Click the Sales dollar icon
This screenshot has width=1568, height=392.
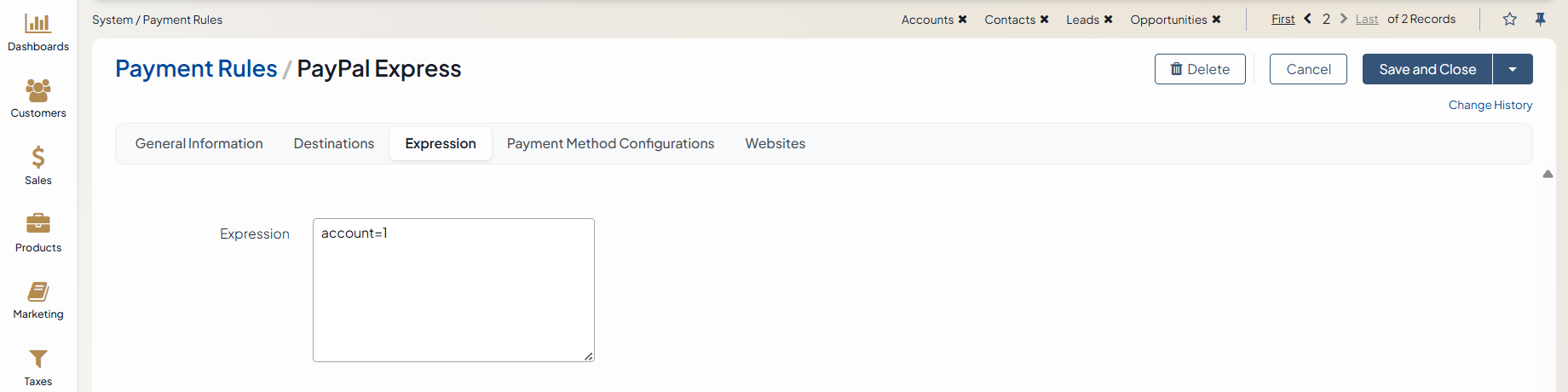point(37,157)
